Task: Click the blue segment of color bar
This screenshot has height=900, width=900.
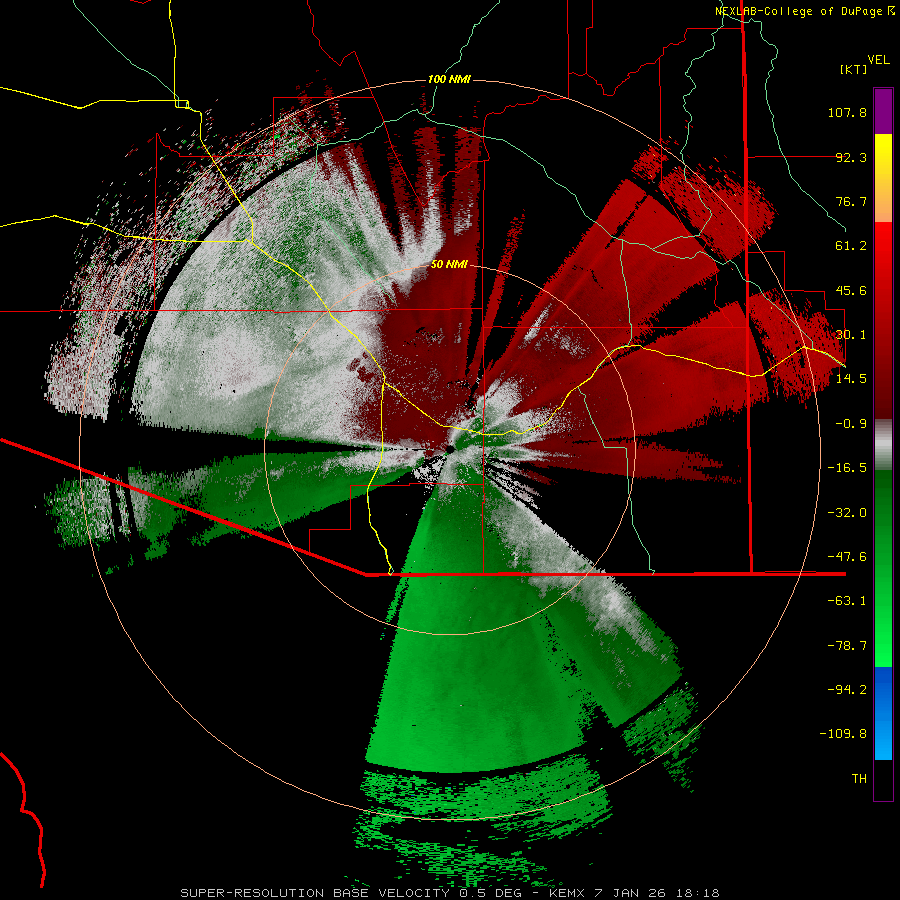Action: coord(883,713)
